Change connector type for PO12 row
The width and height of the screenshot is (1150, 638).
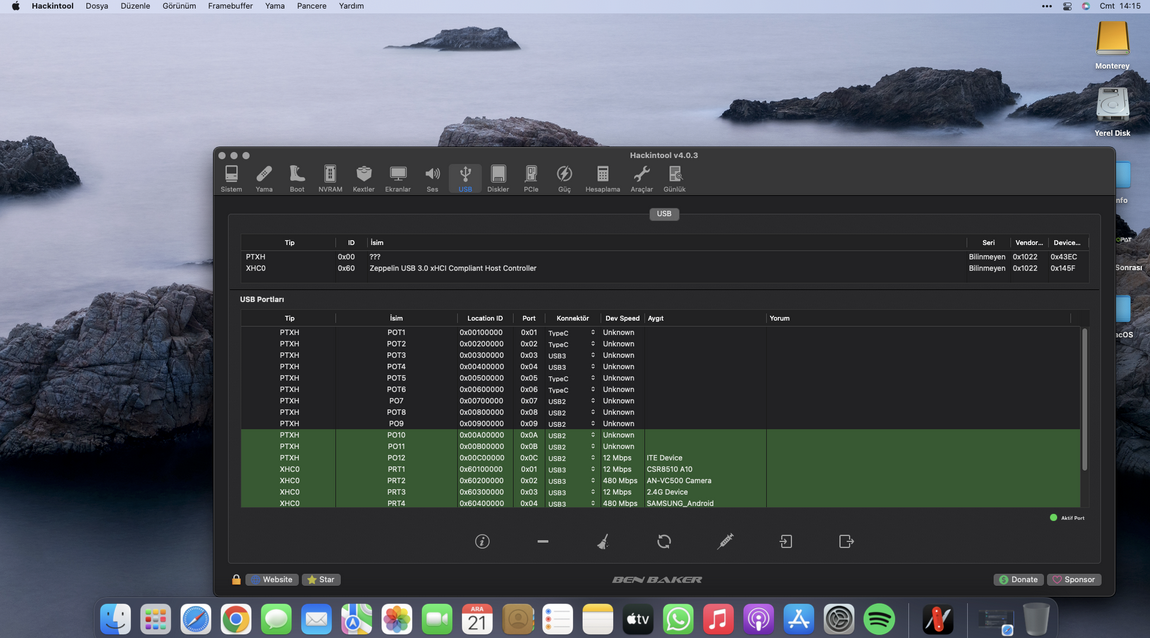pos(592,459)
